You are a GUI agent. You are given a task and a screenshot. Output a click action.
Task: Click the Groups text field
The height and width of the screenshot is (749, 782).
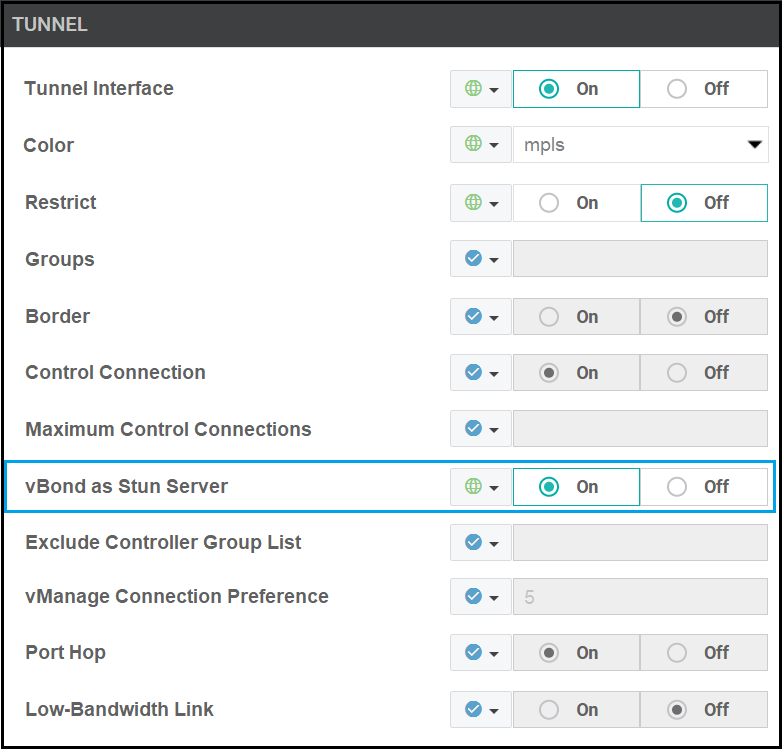[640, 259]
